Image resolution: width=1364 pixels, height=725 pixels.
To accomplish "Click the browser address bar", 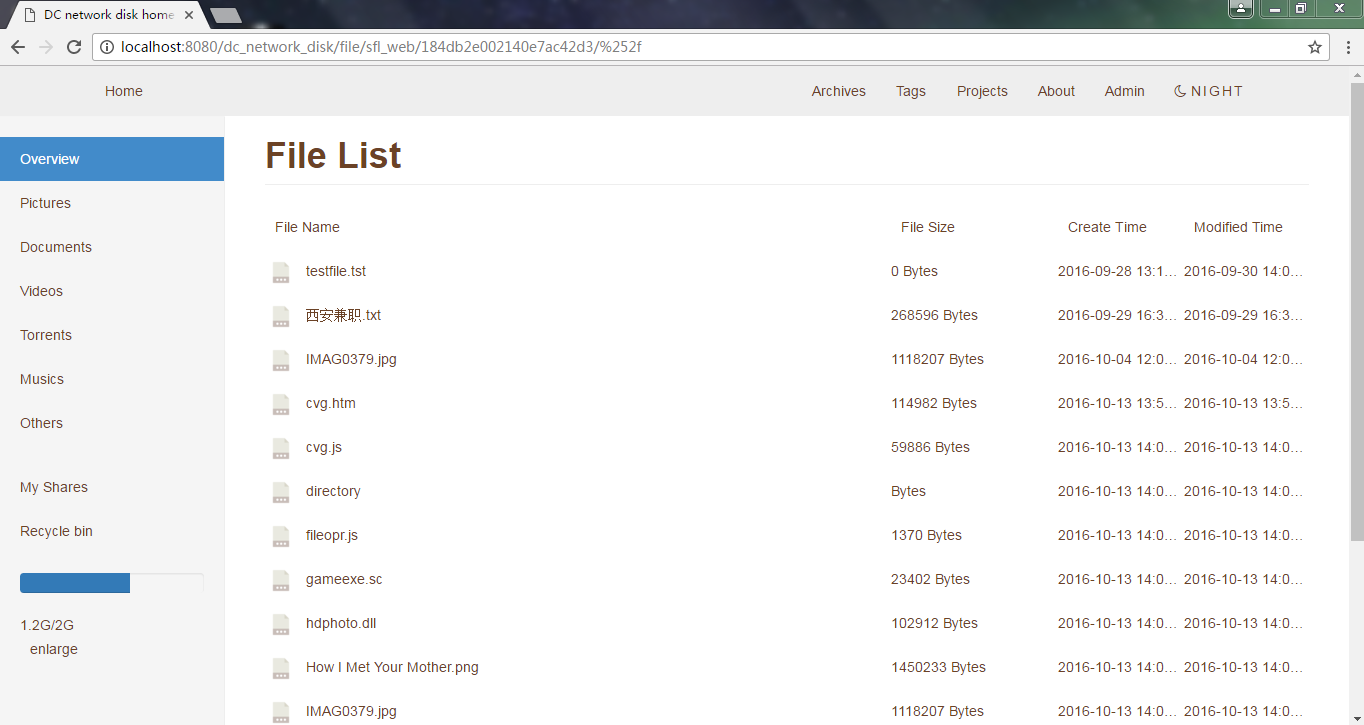I will point(710,47).
